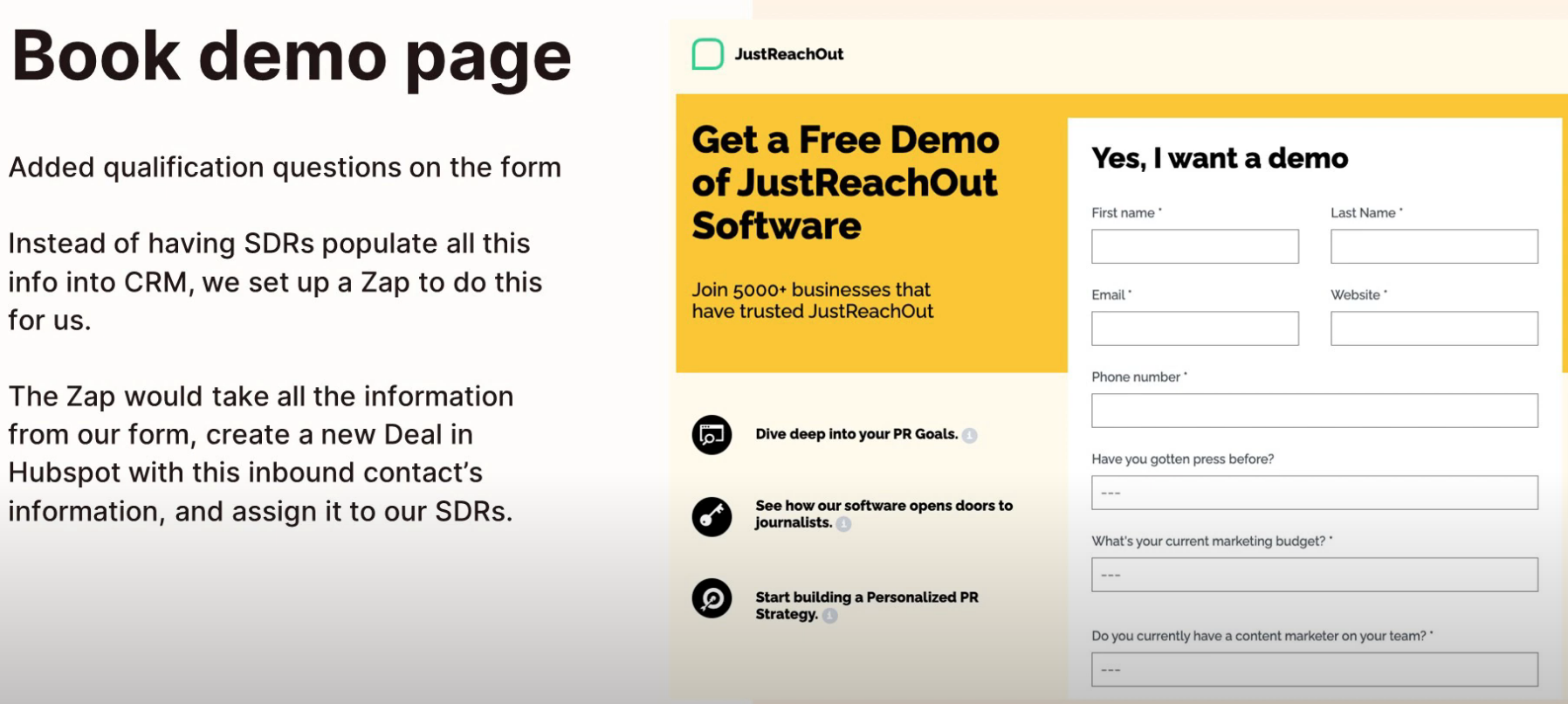Click the 'Website' field label
Image resolution: width=1568 pixels, height=704 pixels.
coord(1358,294)
